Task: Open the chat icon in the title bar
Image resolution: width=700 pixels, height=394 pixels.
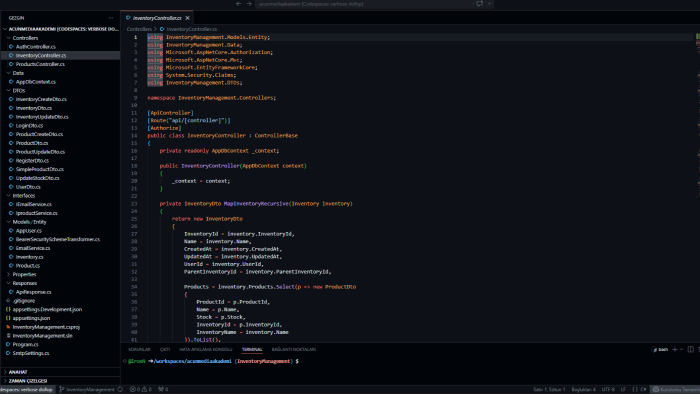Action: click(x=479, y=4)
